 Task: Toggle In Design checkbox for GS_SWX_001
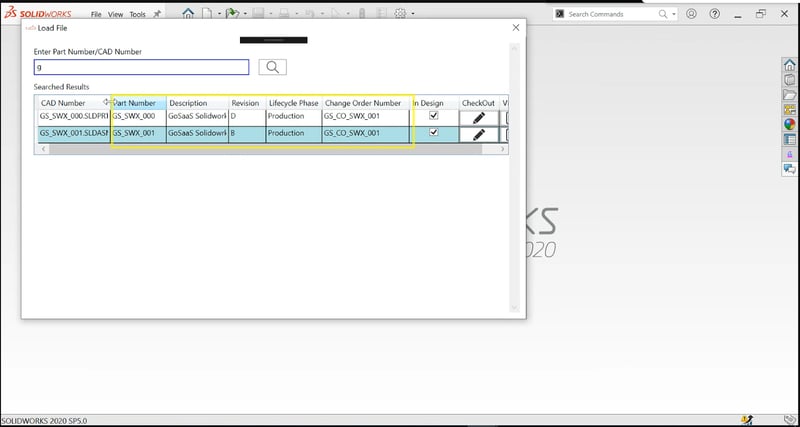pyautogui.click(x=433, y=132)
